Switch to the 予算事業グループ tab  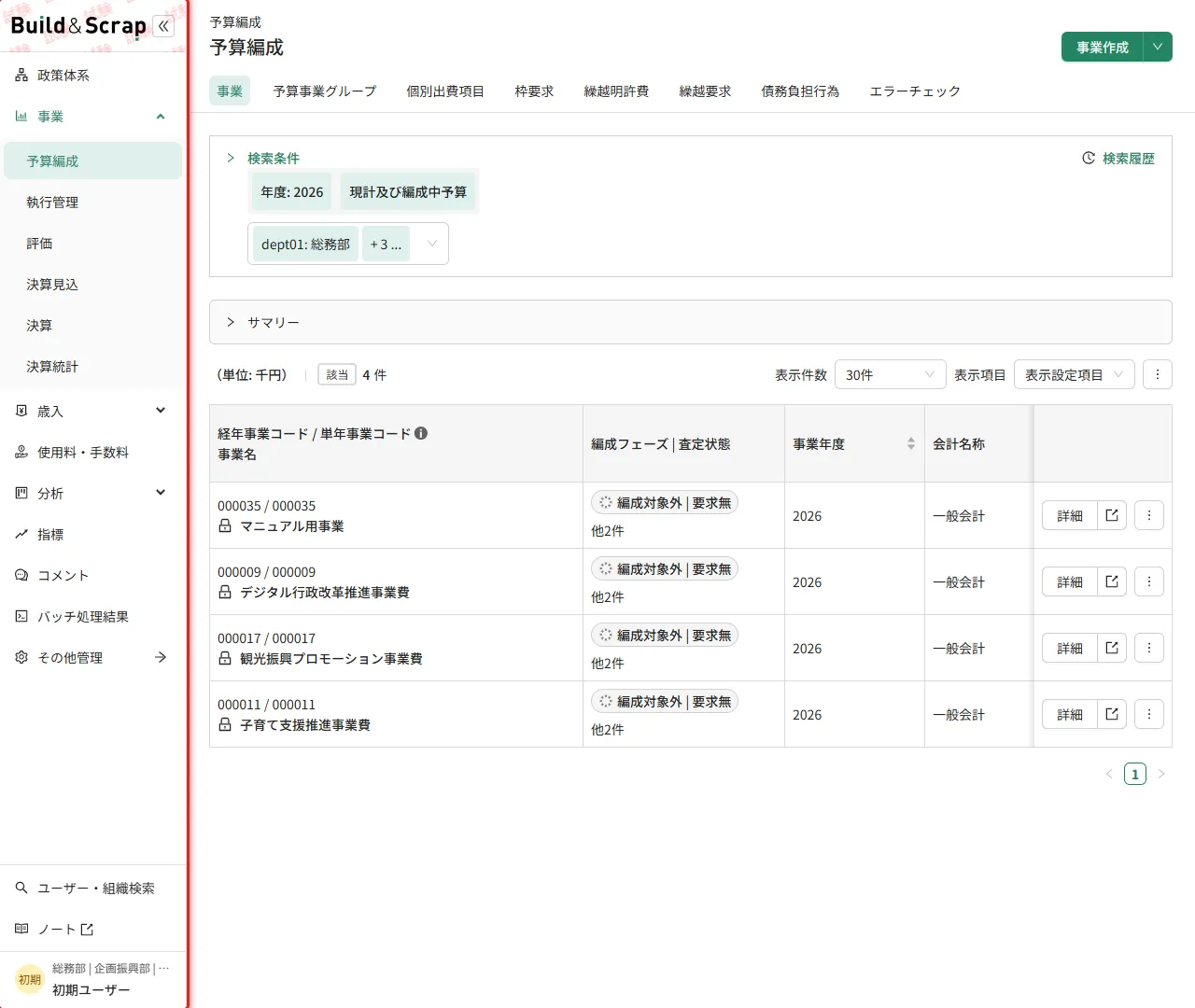point(325,91)
